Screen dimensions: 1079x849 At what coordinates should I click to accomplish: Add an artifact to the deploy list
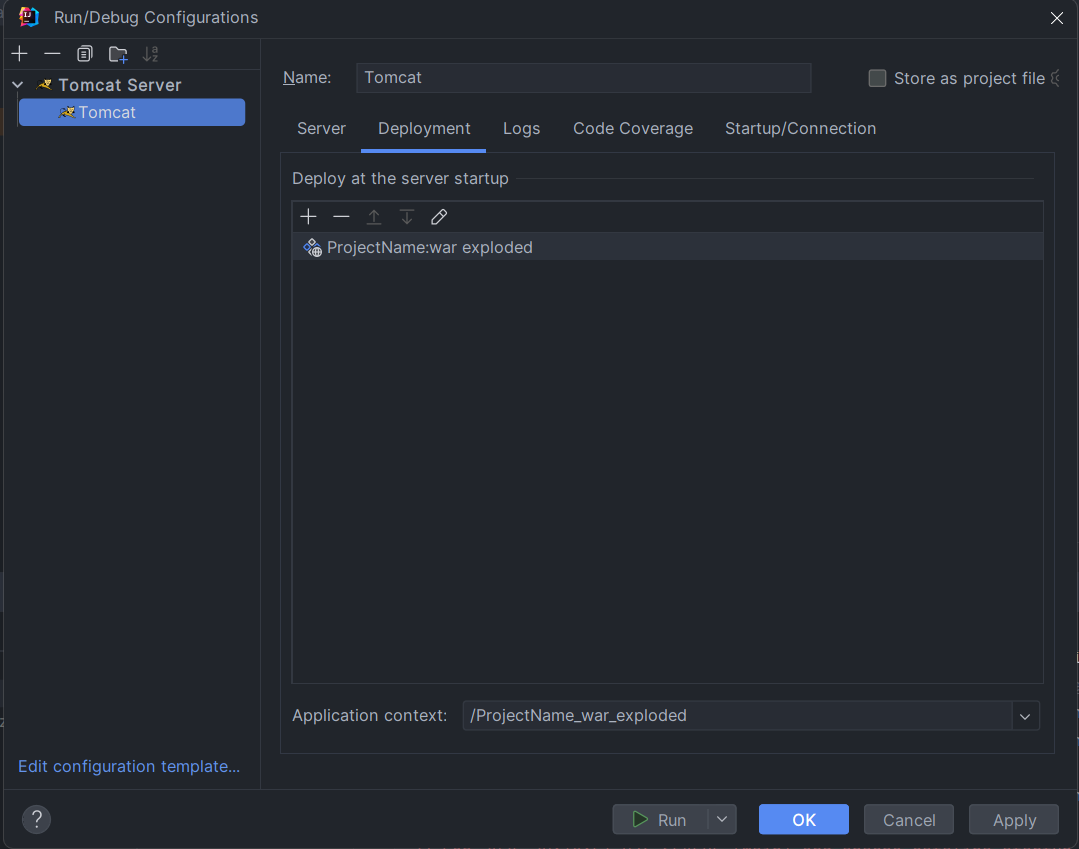tap(308, 217)
